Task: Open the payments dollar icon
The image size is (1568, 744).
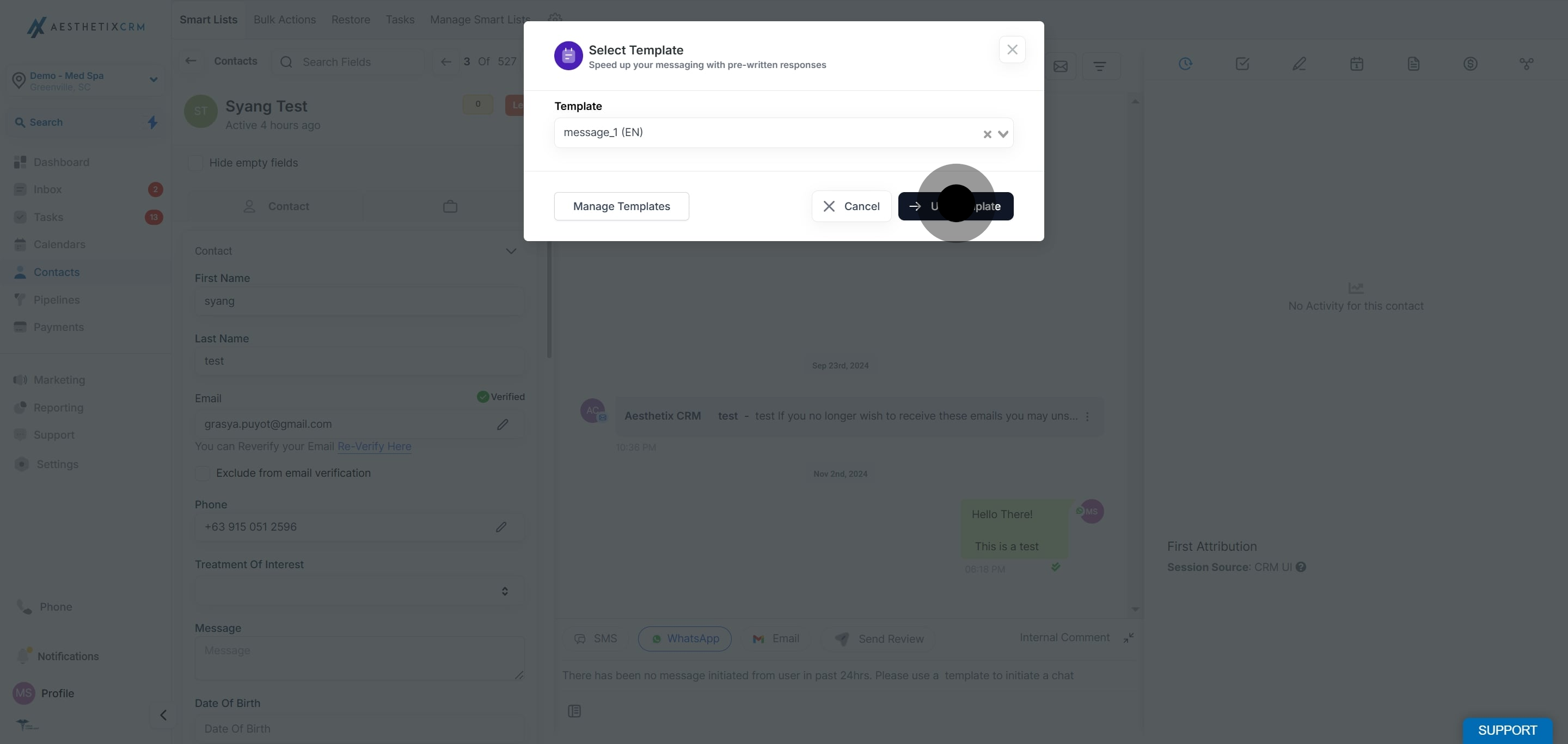Action: coord(1470,64)
